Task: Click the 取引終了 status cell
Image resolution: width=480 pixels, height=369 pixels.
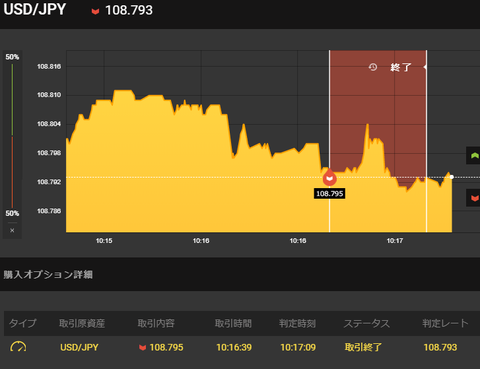Action: click(x=363, y=347)
